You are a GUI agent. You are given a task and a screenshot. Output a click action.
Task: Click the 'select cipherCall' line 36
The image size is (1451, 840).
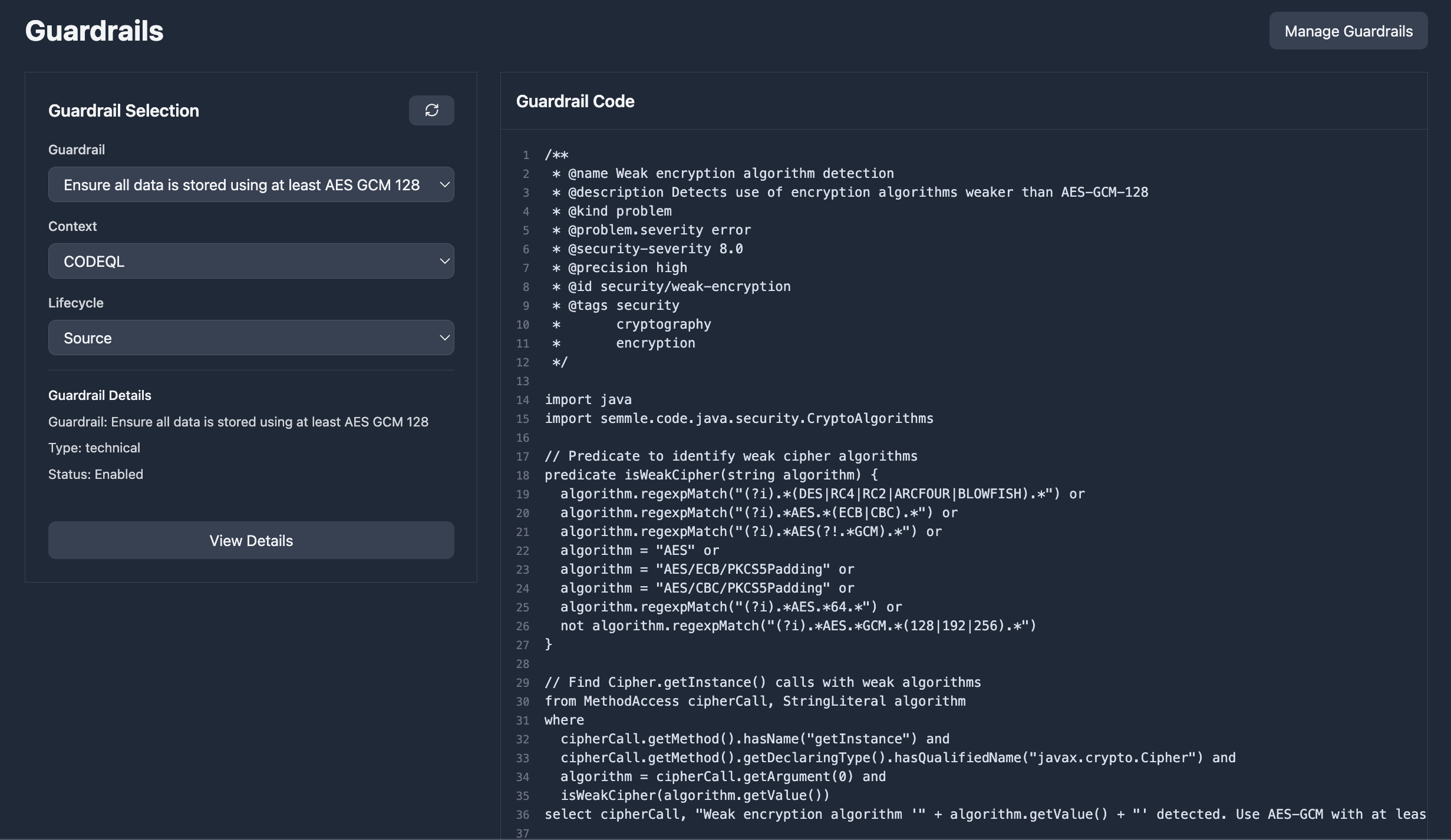click(985, 814)
